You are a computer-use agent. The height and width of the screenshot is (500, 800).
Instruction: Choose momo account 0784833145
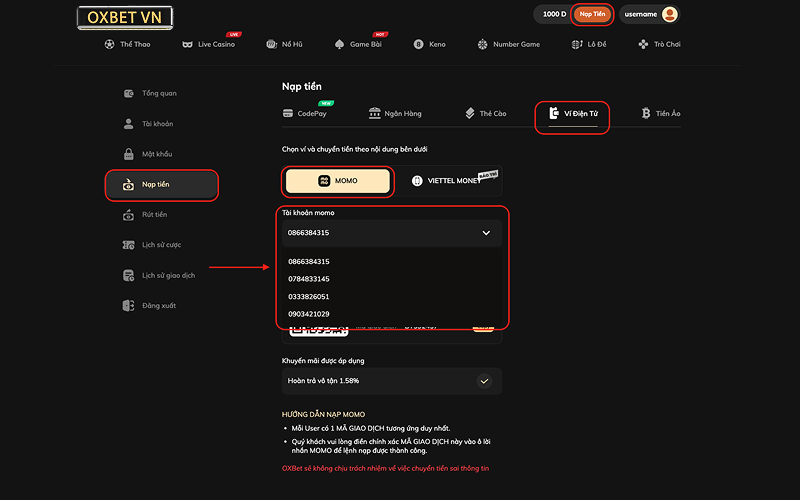tap(309, 279)
